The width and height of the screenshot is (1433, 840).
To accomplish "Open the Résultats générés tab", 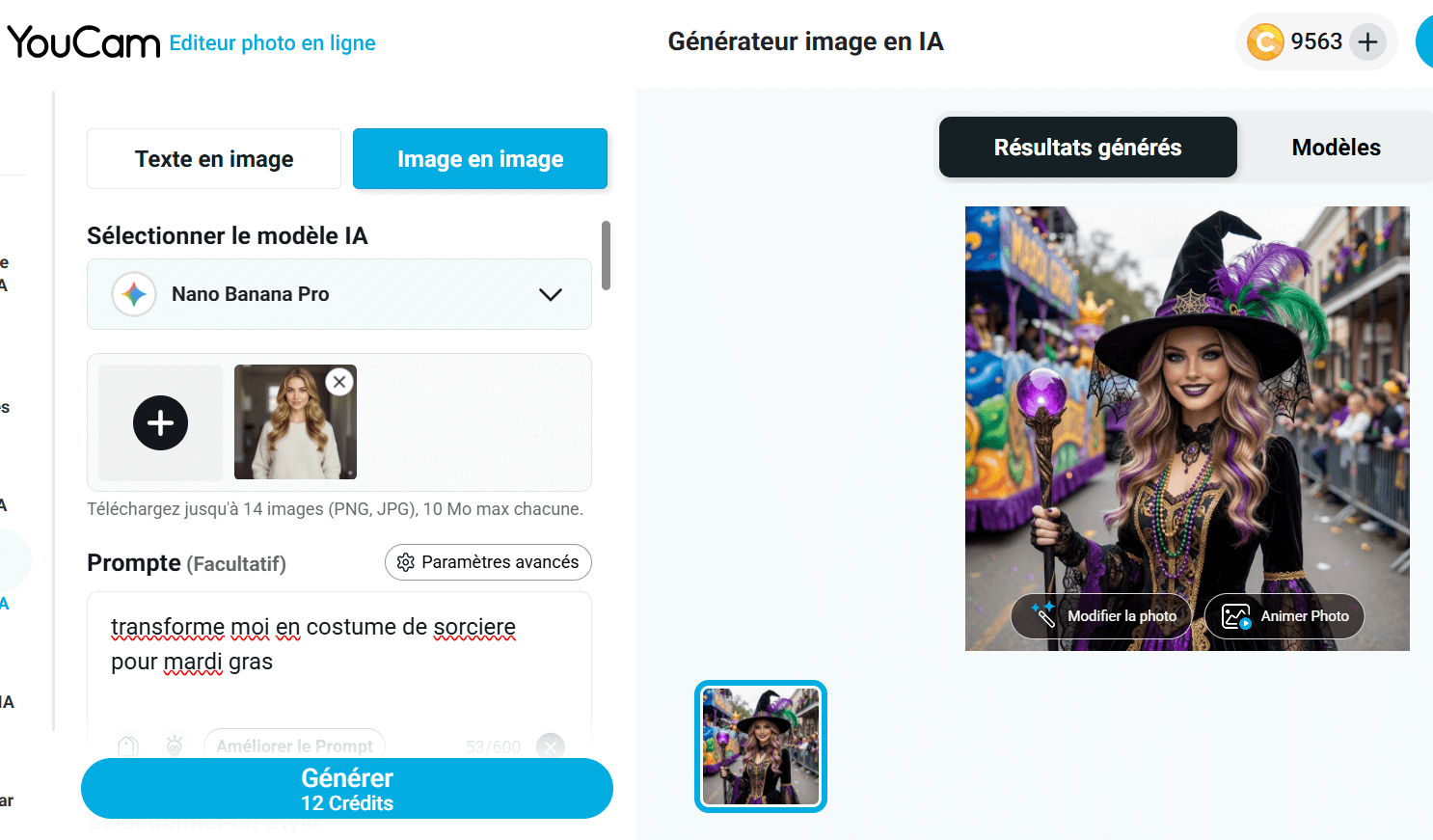I will pyautogui.click(x=1088, y=148).
